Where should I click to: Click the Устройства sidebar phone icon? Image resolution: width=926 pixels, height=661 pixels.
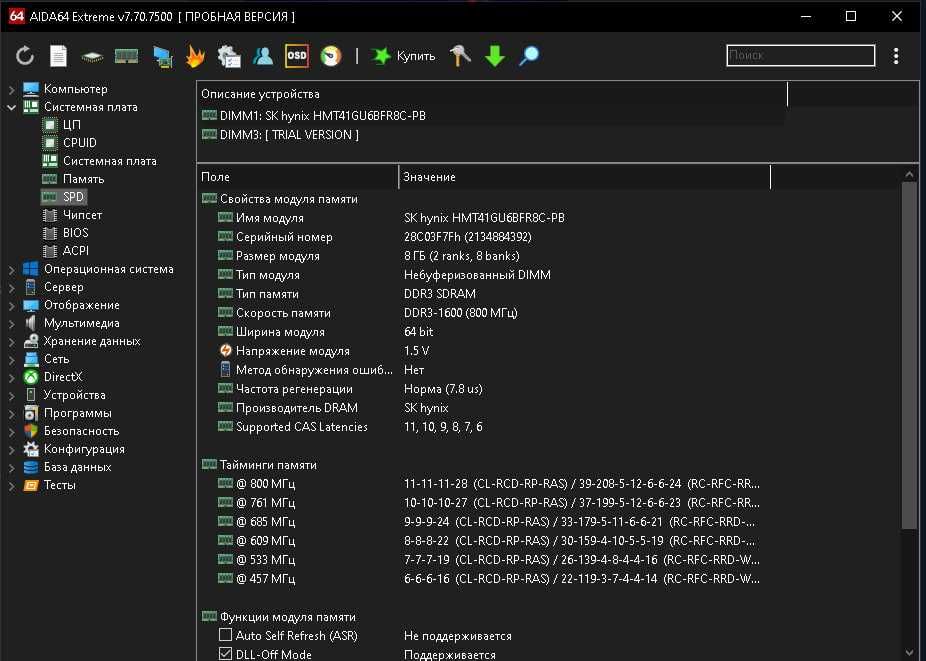(31, 395)
